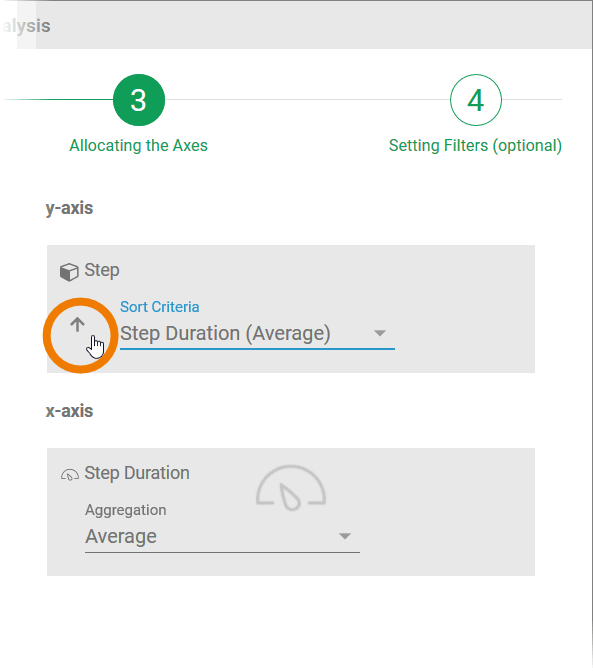Screen dimensions: 593x672
Task: Select the Step dimension label in y-axis
Action: (x=102, y=270)
